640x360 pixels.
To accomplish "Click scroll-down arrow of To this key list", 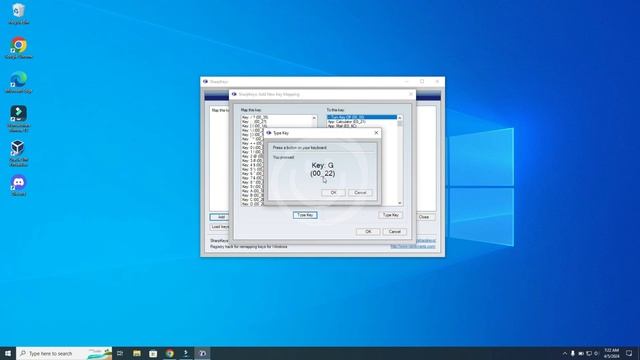I will (400, 203).
